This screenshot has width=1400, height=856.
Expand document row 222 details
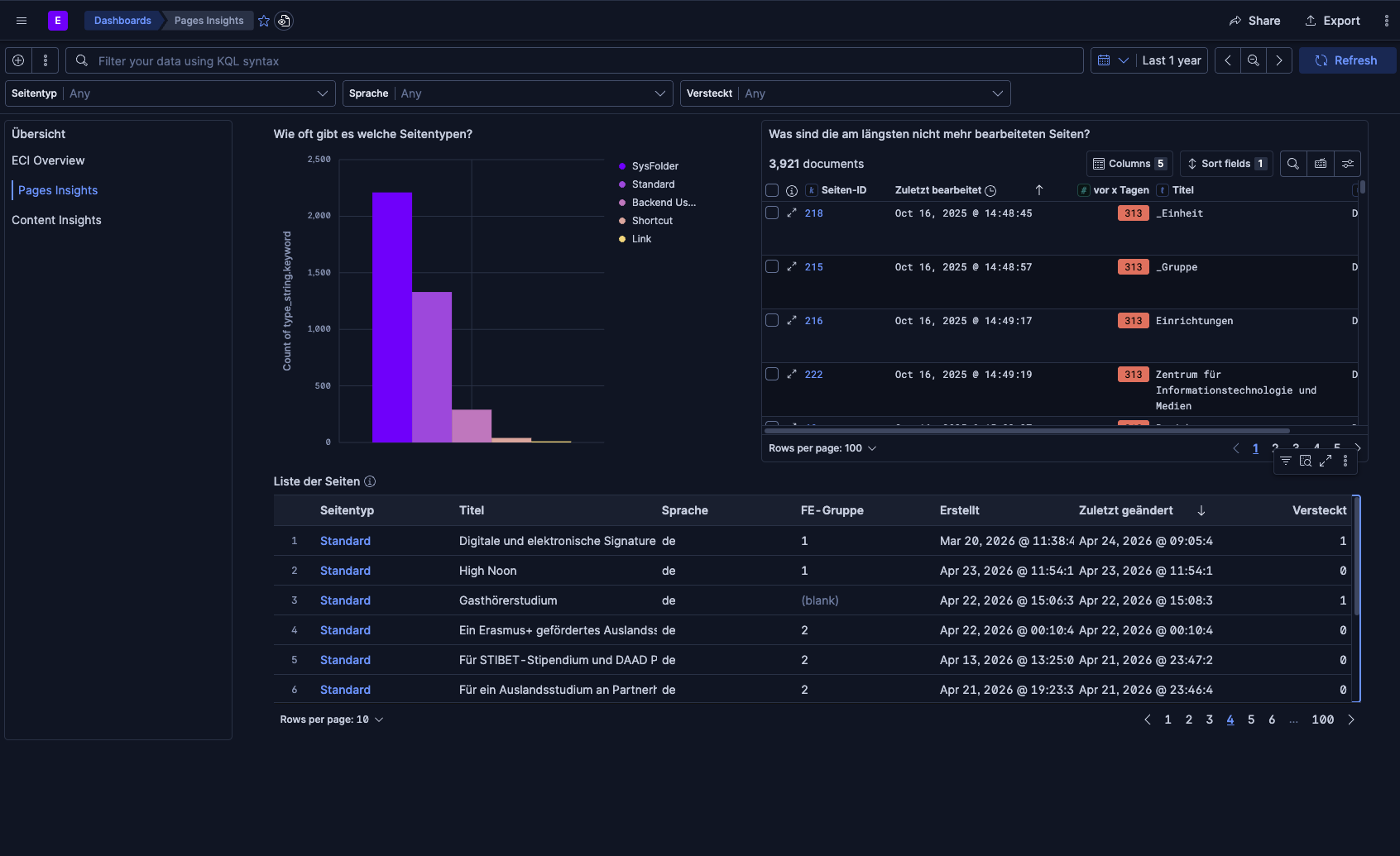click(x=792, y=375)
